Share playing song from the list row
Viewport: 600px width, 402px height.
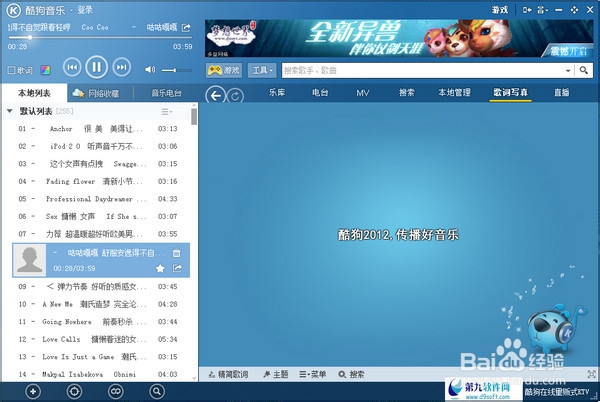click(177, 269)
